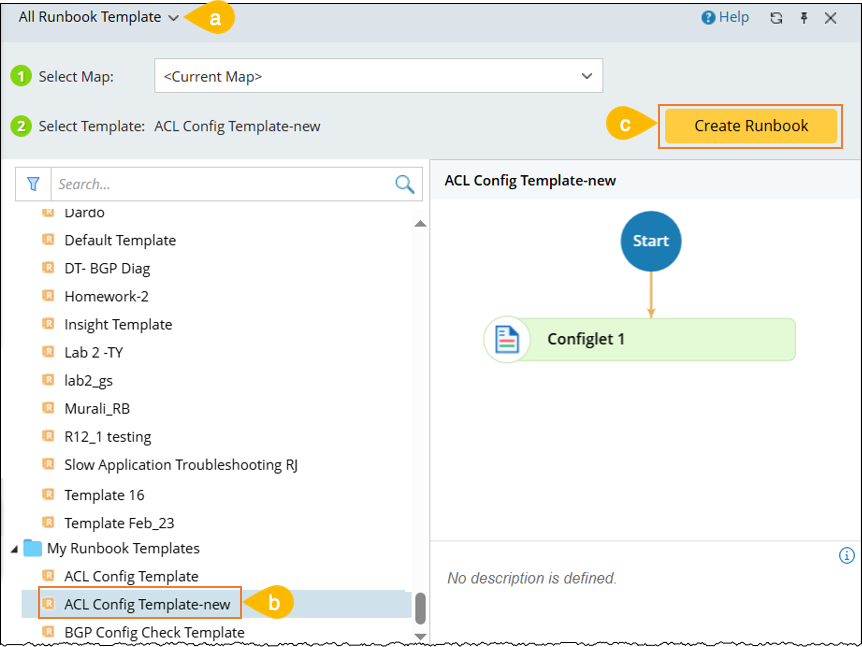Click the blue info icon above description
Screen dimensions: 862x647
click(x=846, y=556)
